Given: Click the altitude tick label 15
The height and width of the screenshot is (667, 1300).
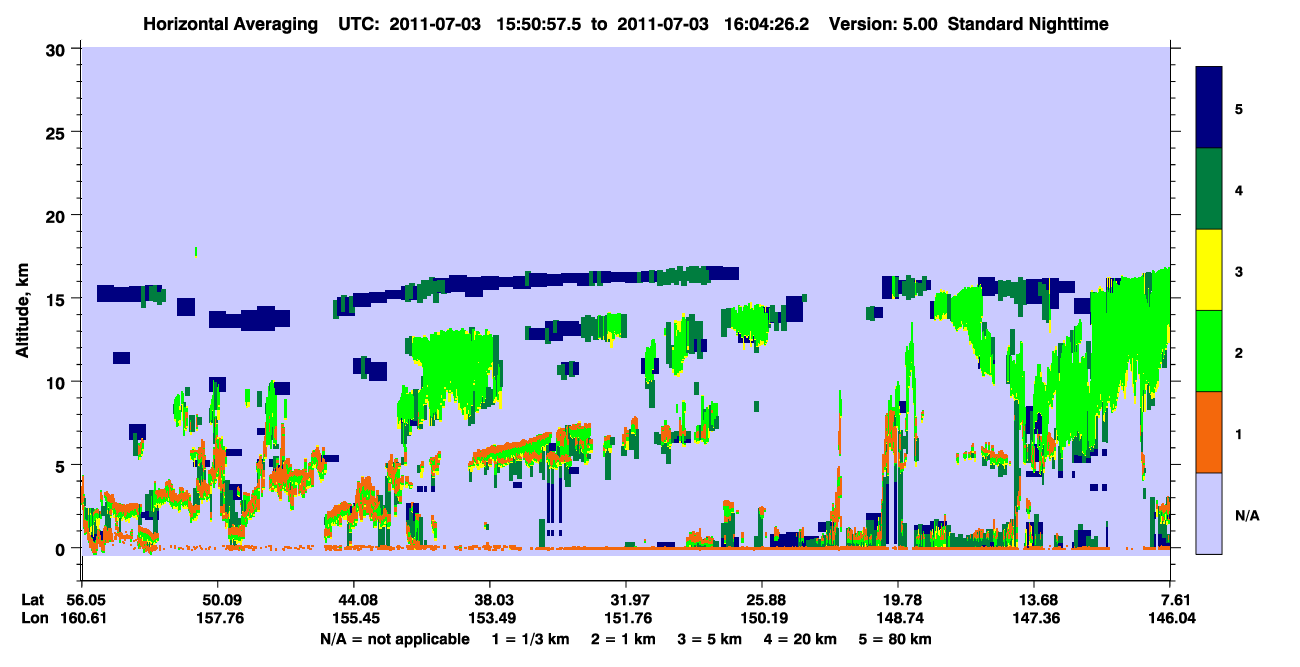Looking at the screenshot, I should pyautogui.click(x=58, y=298).
